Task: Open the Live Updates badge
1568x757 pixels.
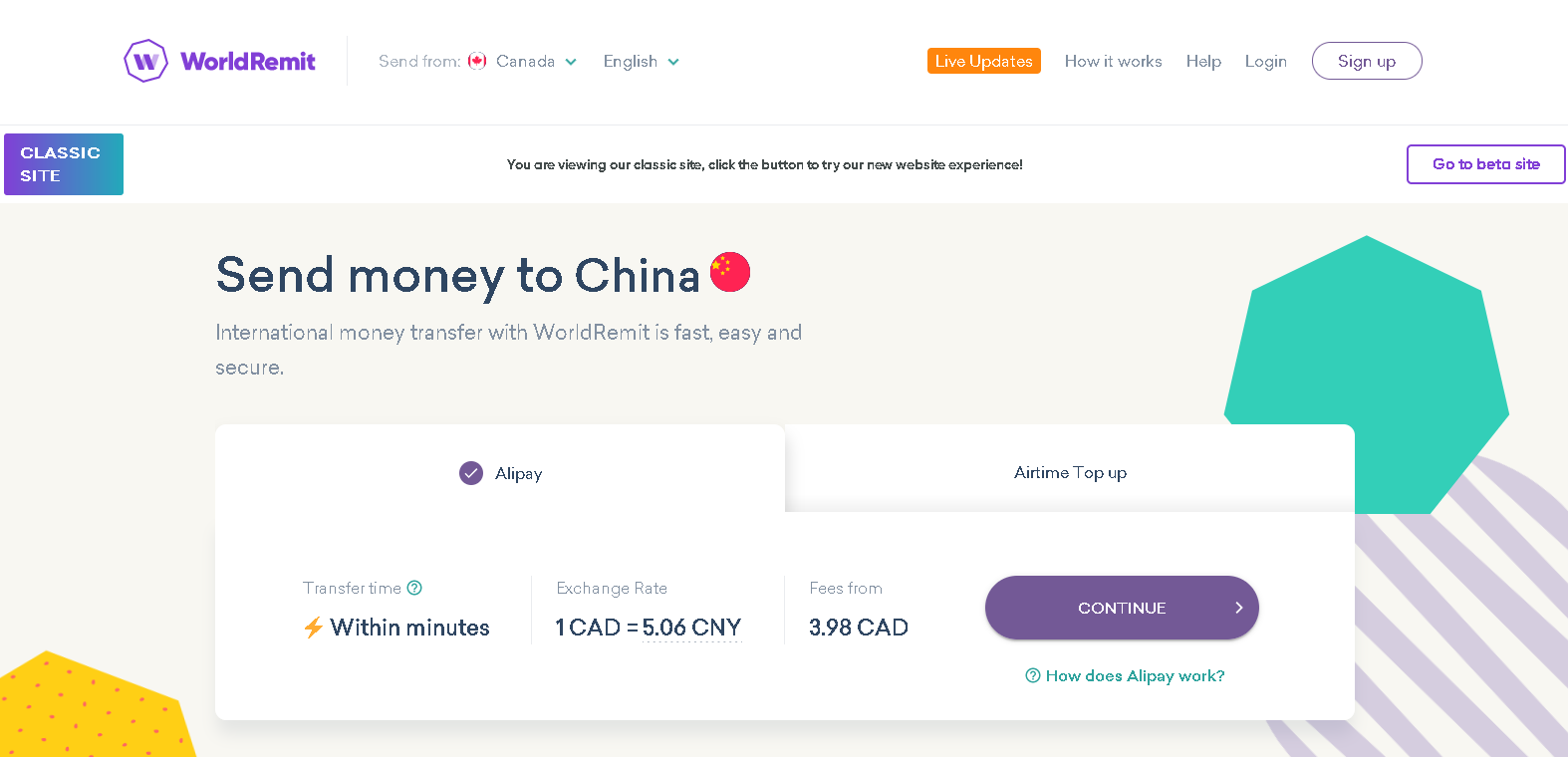Action: pyautogui.click(x=983, y=61)
